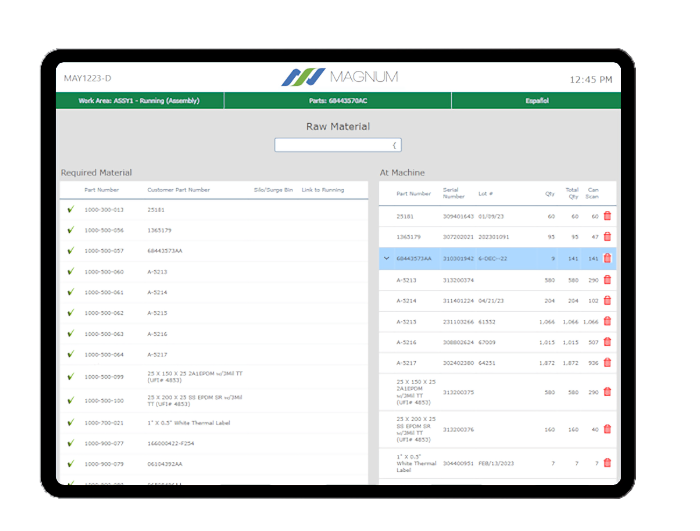Click green checkmark for 1000-500-056
700x531 pixels.
click(x=71, y=230)
